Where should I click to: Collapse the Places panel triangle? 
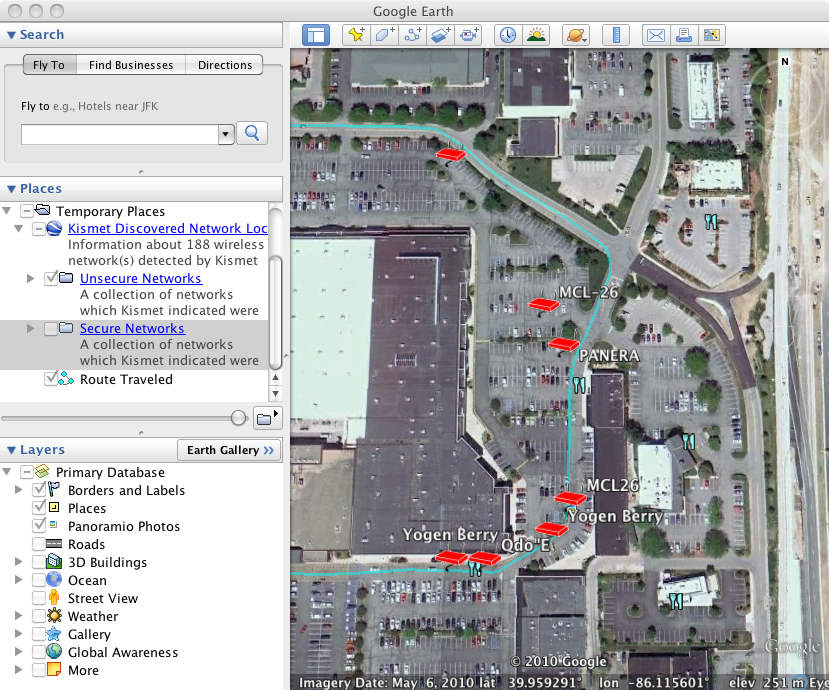[x=11, y=189]
